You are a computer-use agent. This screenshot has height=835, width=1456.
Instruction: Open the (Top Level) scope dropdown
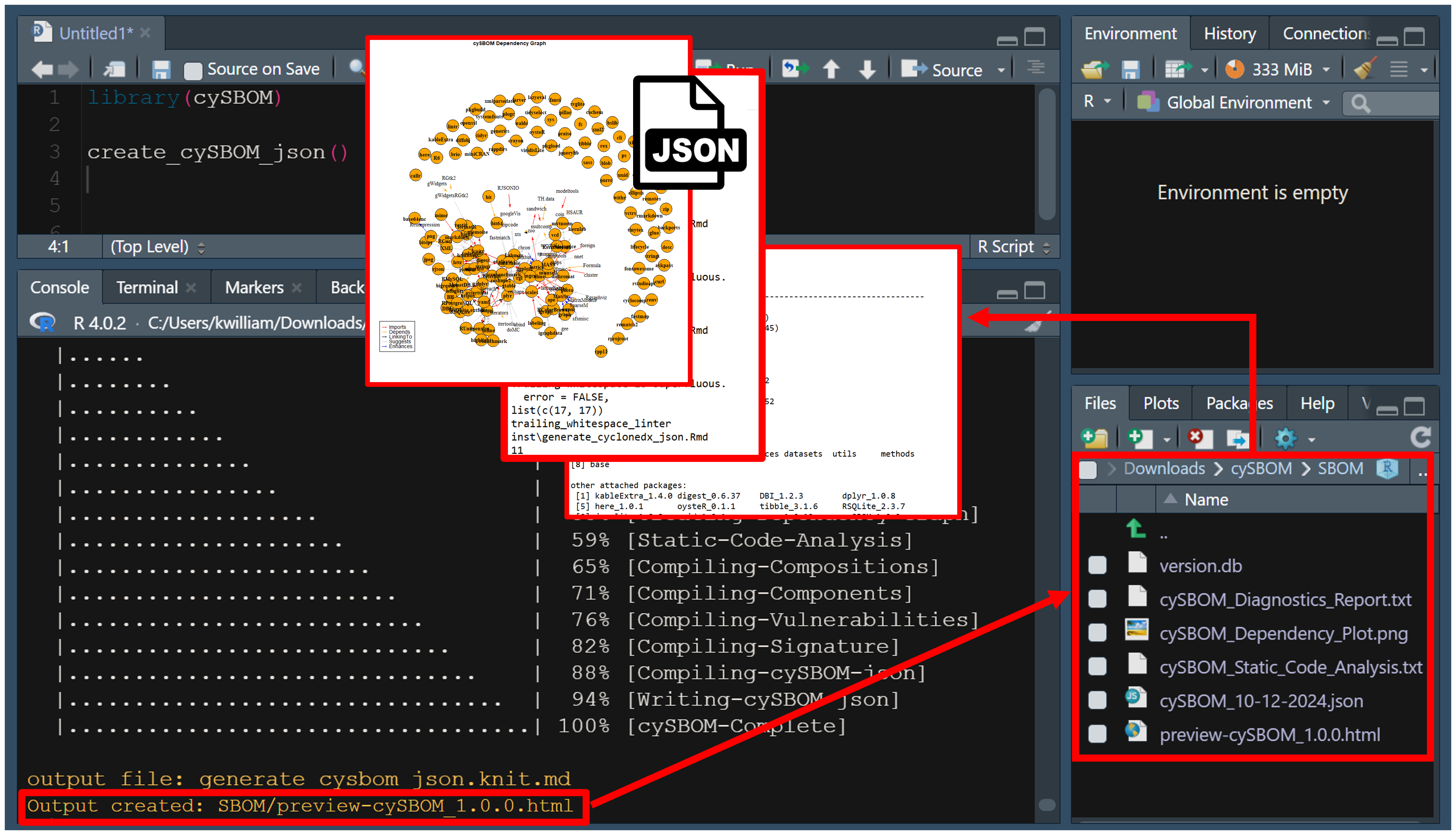tap(201, 248)
